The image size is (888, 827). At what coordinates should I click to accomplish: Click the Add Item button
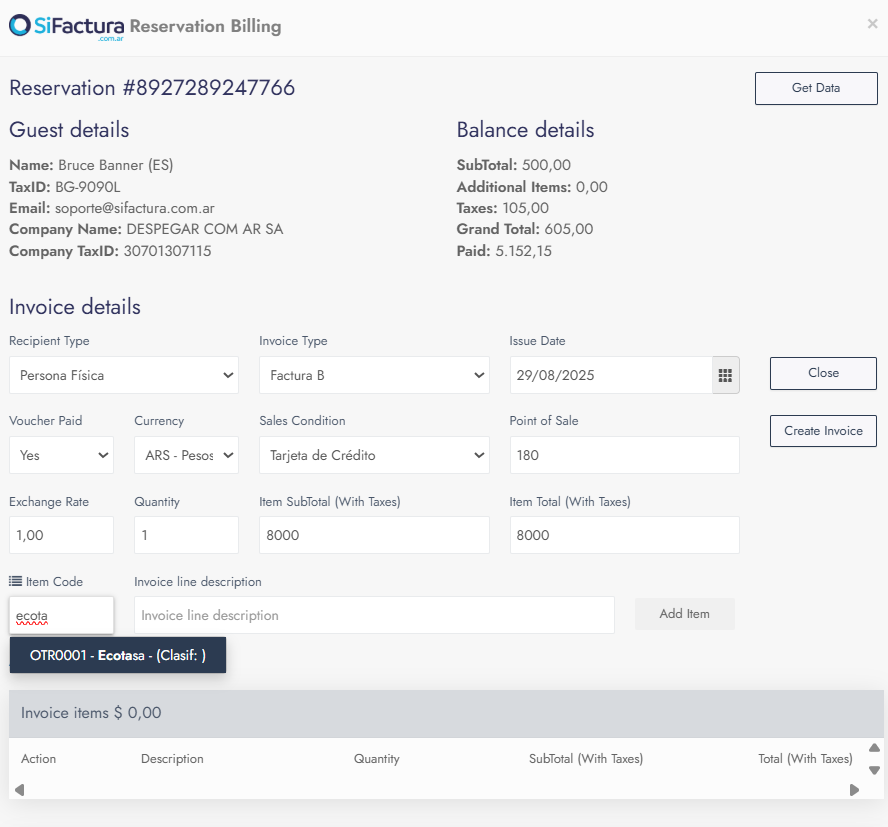coord(685,614)
